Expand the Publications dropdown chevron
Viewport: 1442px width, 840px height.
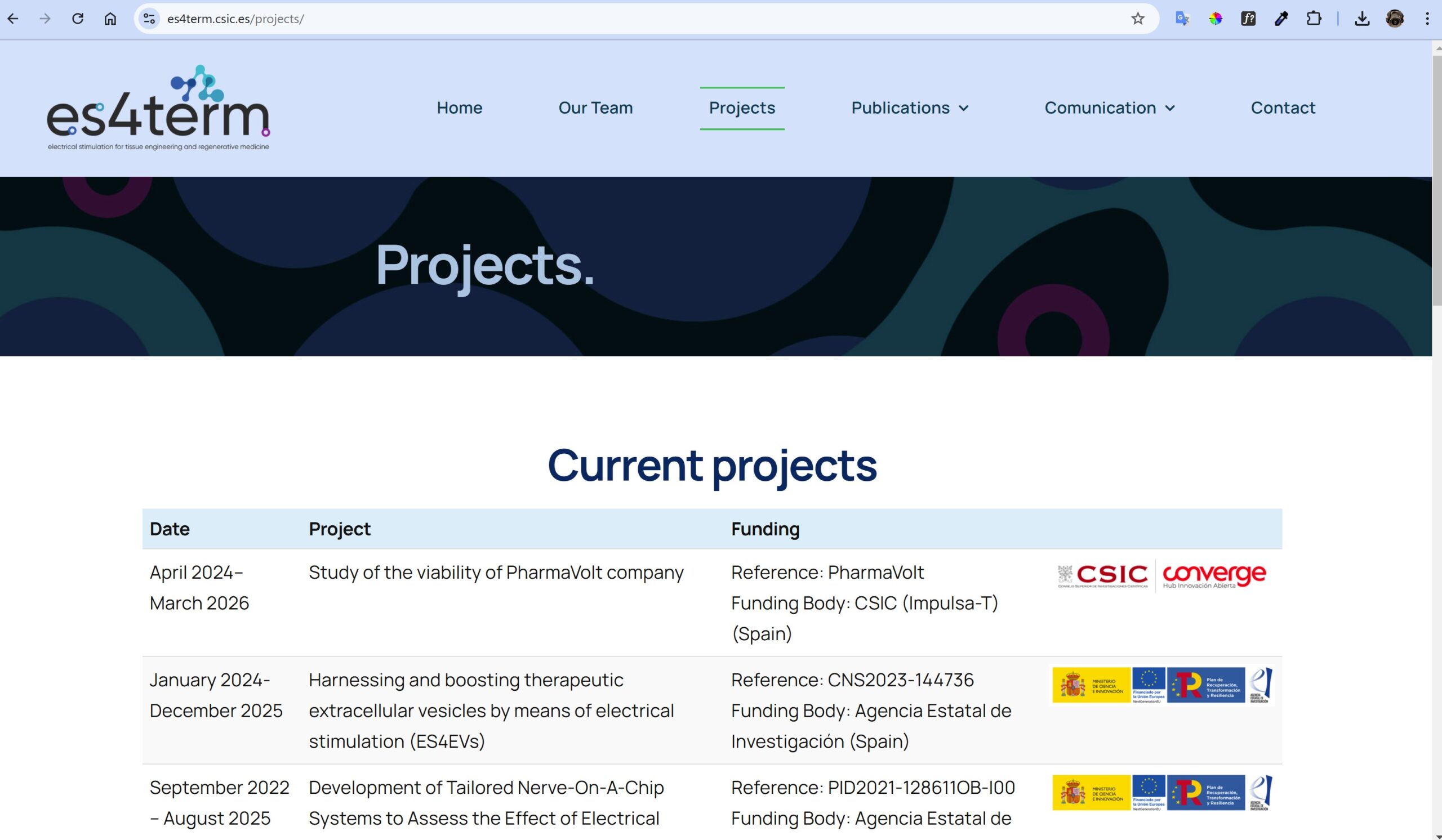click(964, 108)
